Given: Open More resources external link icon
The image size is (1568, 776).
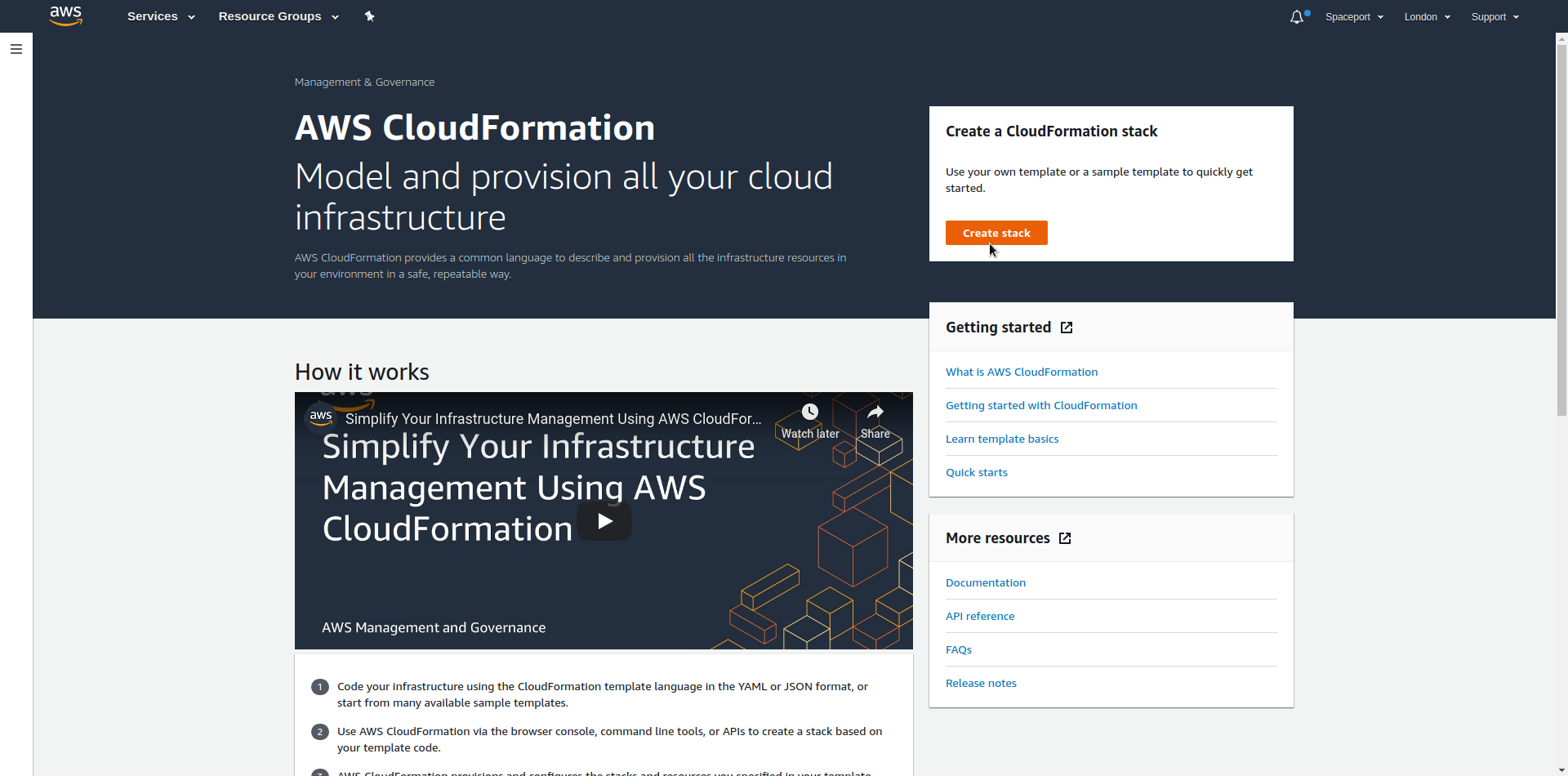Looking at the screenshot, I should (1065, 538).
